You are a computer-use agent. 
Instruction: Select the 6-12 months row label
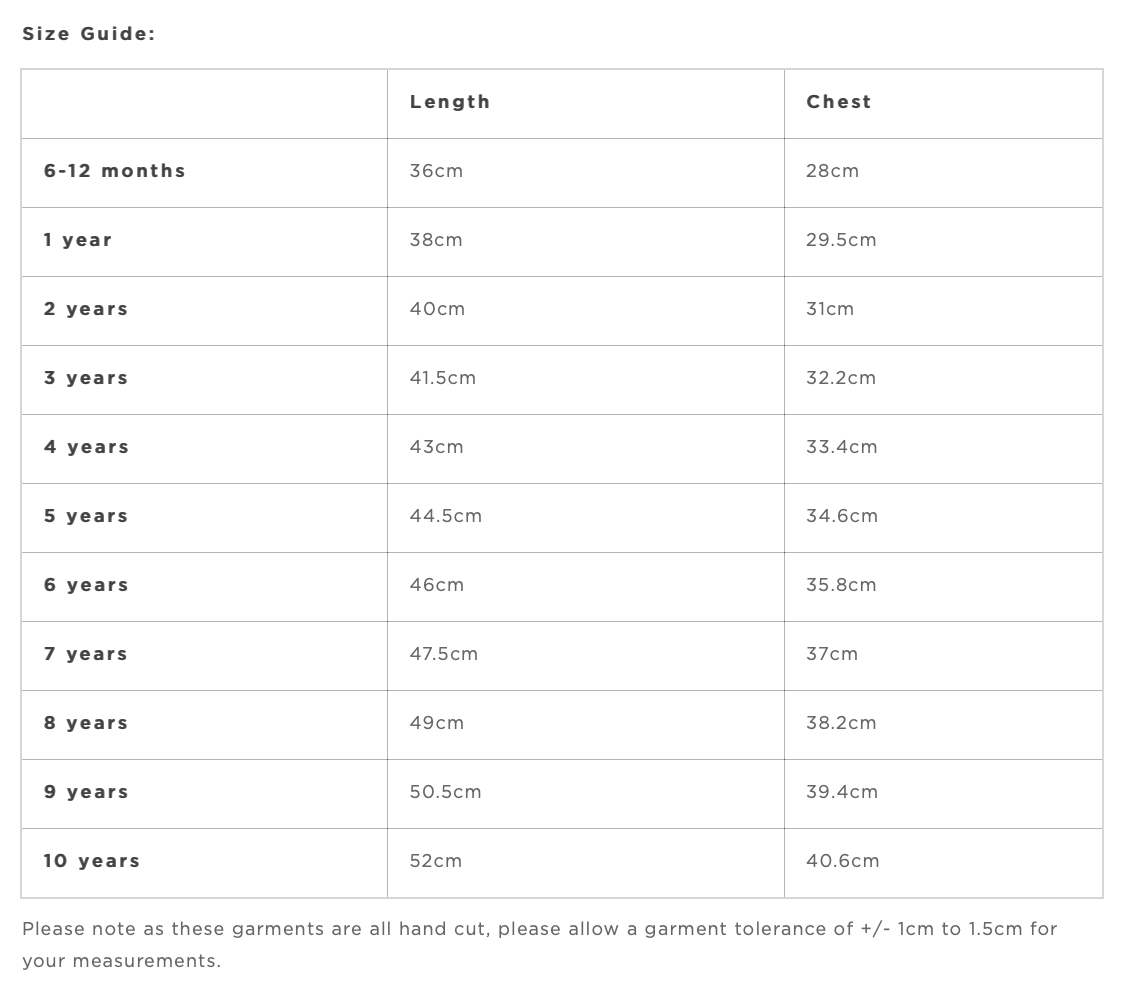click(115, 171)
